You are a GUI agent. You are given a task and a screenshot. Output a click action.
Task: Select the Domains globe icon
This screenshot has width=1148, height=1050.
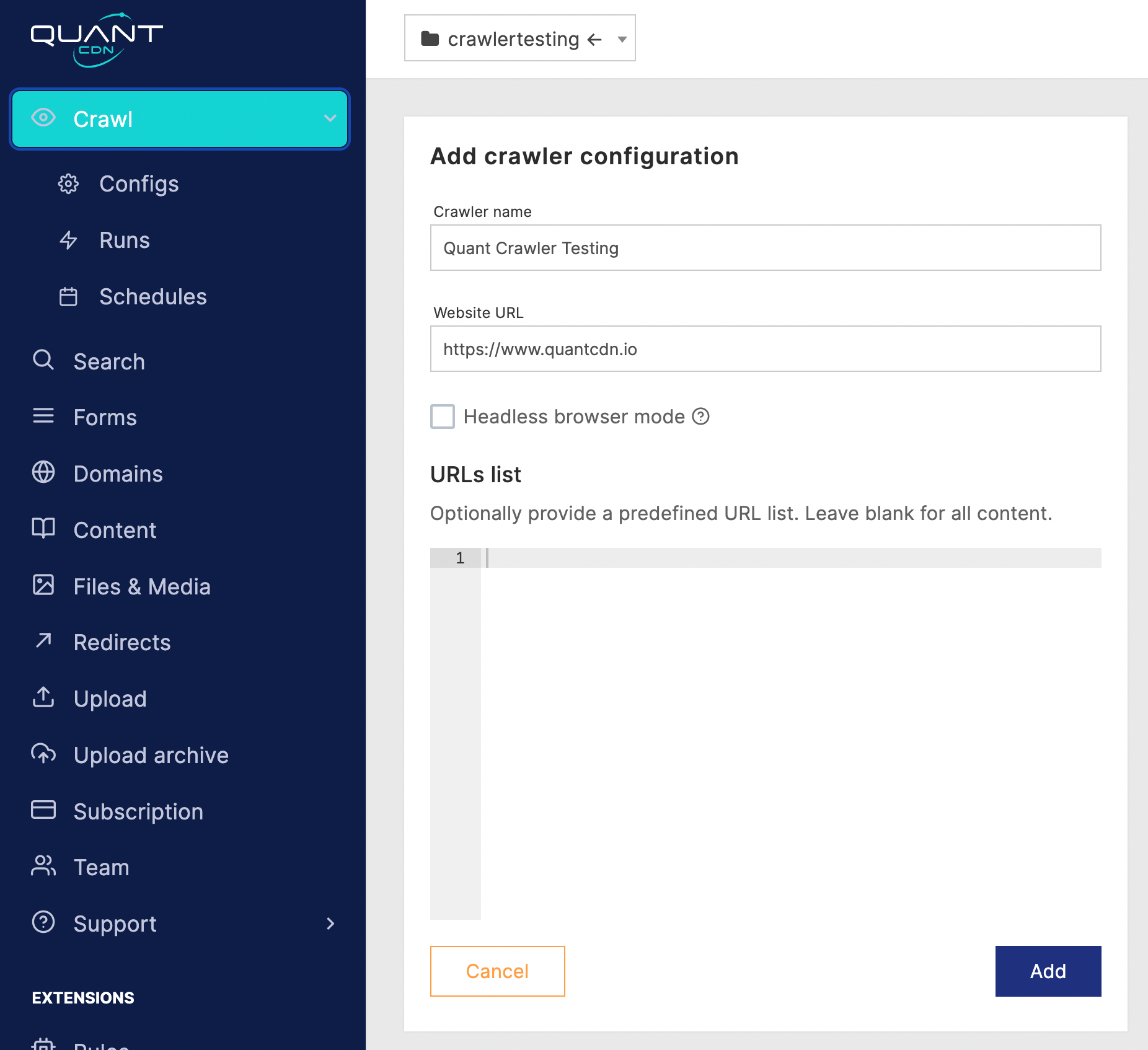pos(43,473)
